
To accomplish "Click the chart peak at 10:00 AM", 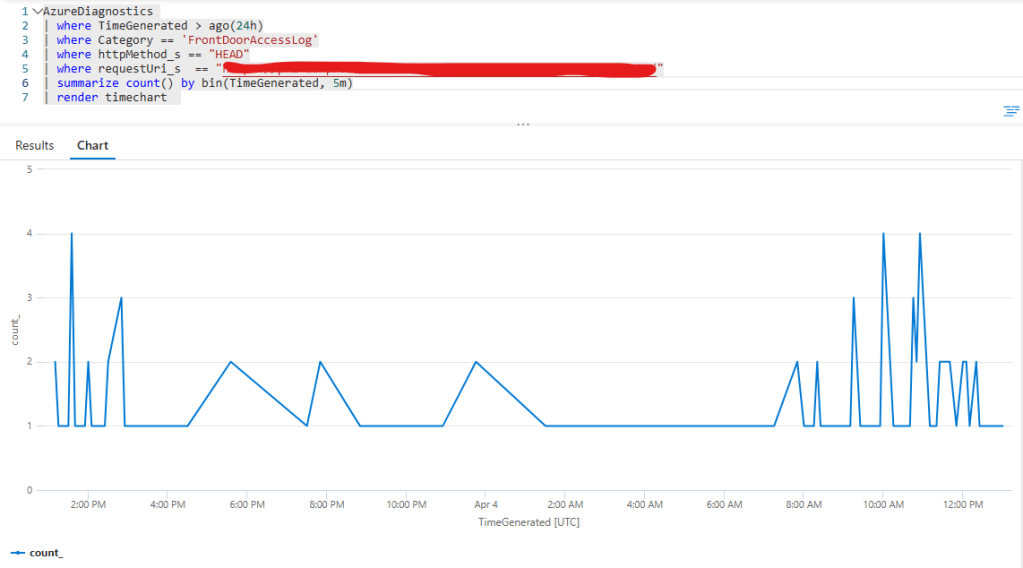I will coord(883,234).
